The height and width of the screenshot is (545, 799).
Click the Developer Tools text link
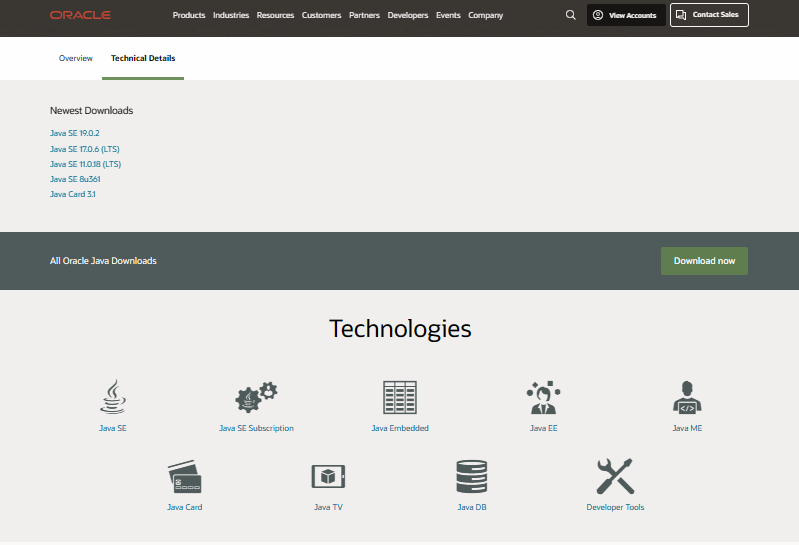click(615, 507)
